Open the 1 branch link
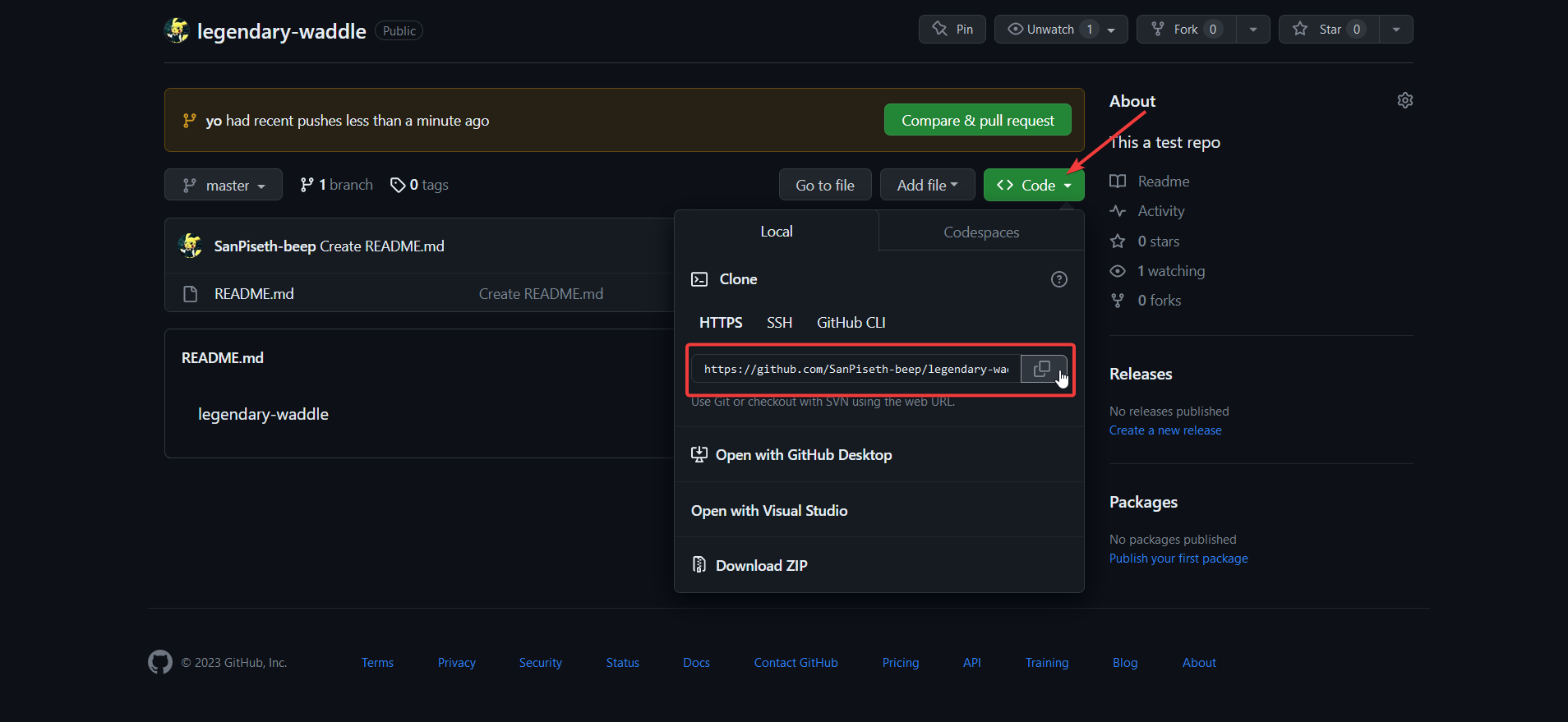This screenshot has height=722, width=1568. tap(337, 185)
